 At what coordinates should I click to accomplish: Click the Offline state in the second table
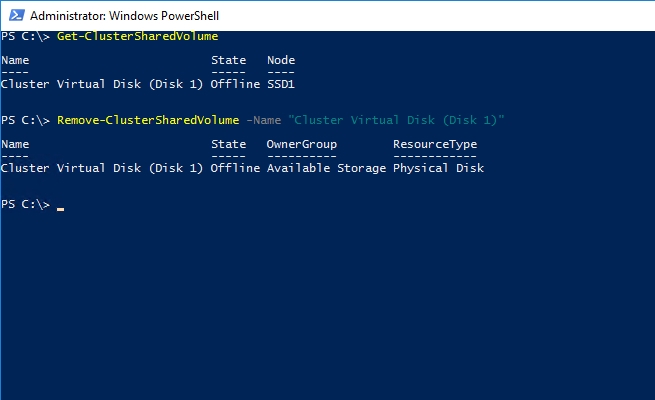(235, 168)
